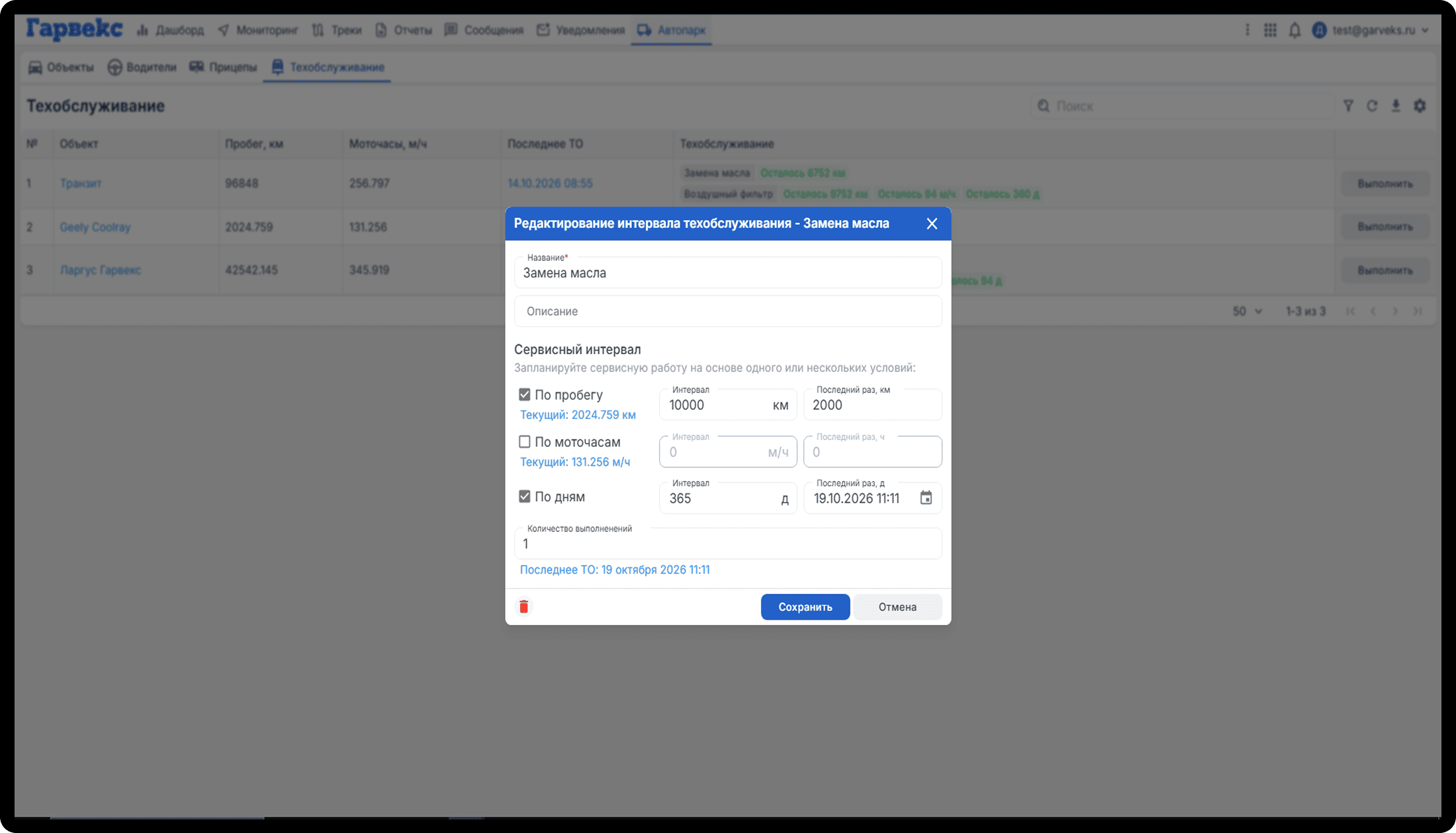Open the Сообщения menu item

pyautogui.click(x=483, y=30)
